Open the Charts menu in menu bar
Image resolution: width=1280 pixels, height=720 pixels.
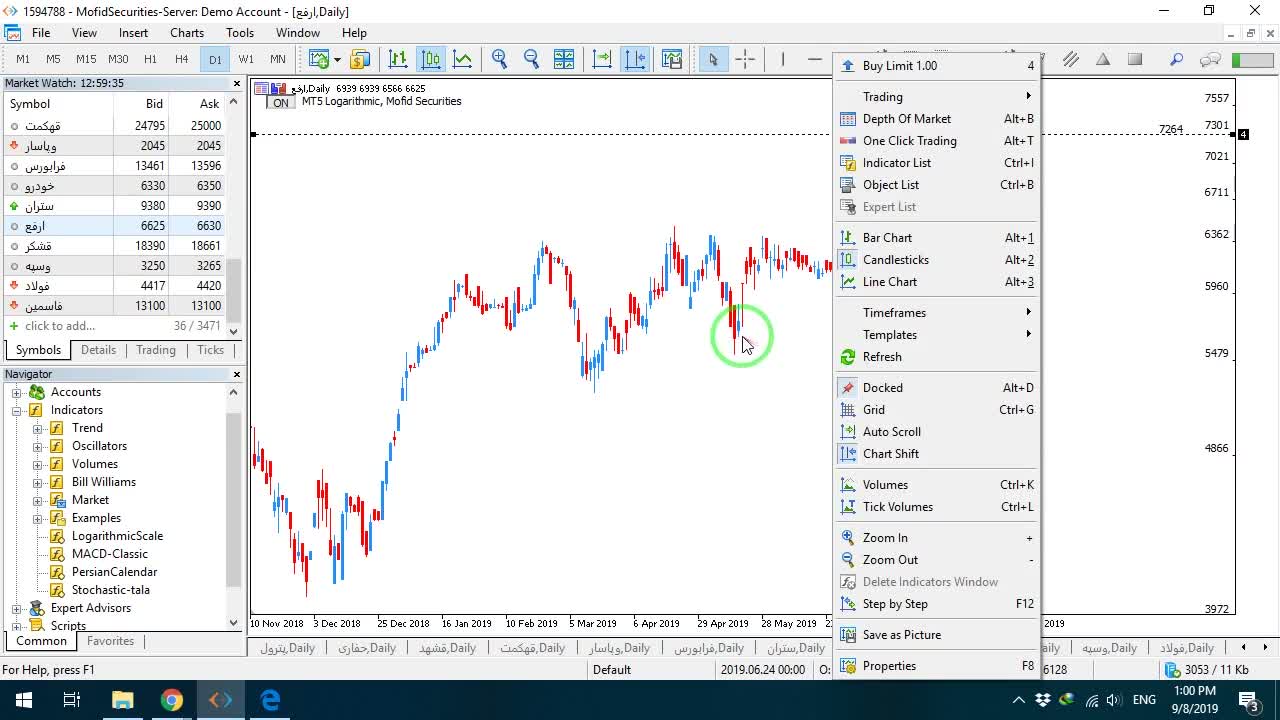tap(187, 33)
